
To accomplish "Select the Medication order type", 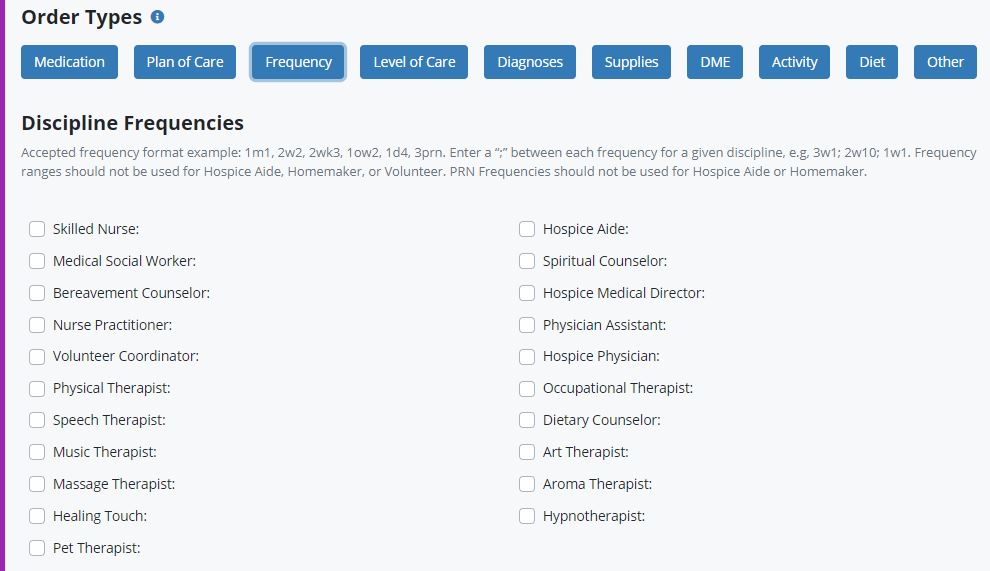I will (x=69, y=62).
